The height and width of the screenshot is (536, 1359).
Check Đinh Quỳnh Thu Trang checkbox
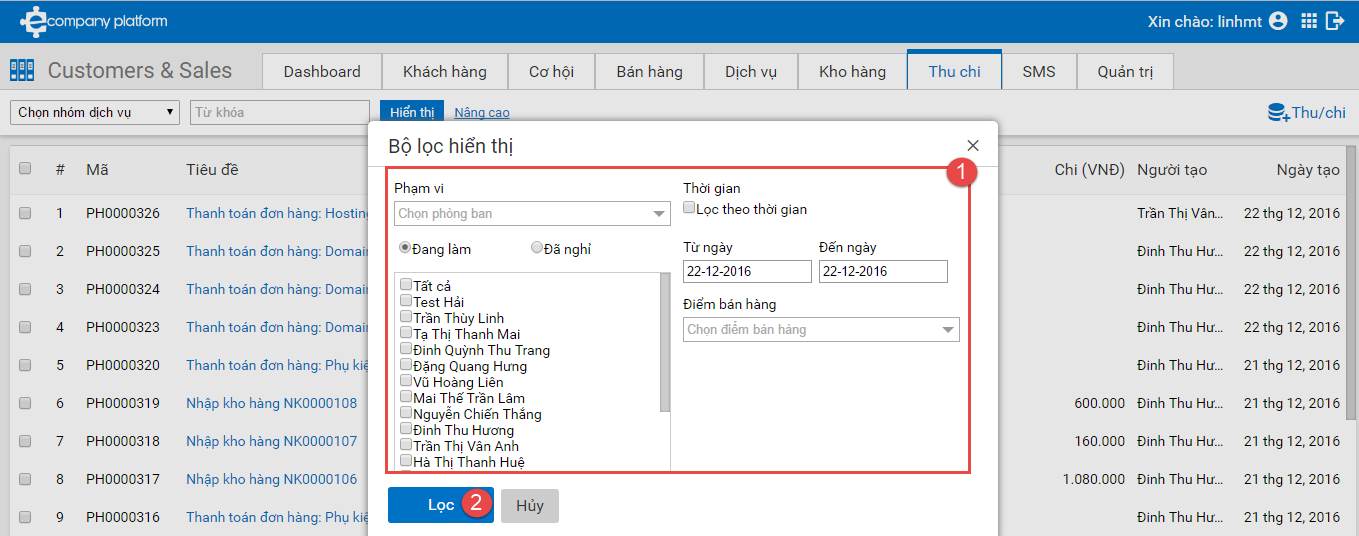coord(406,349)
